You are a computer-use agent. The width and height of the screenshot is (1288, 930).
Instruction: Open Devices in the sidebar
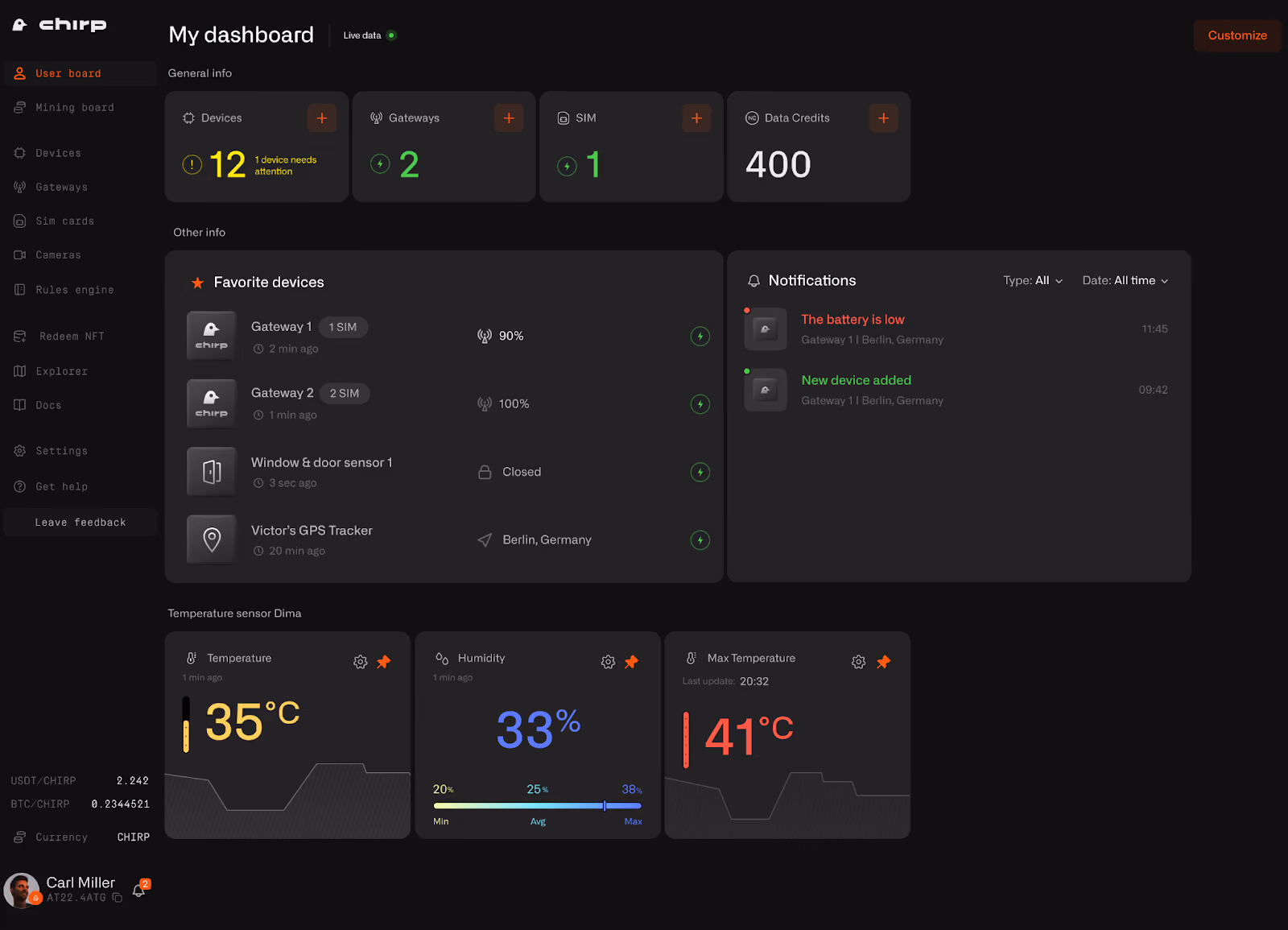click(x=80, y=153)
